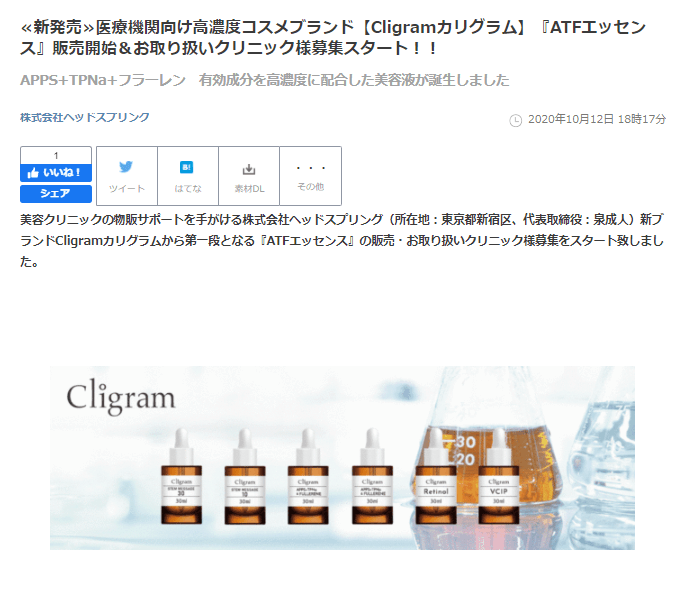Screen dimensions: 684x594
Task: Click the Retinol bottle in banner
Action: [x=436, y=476]
